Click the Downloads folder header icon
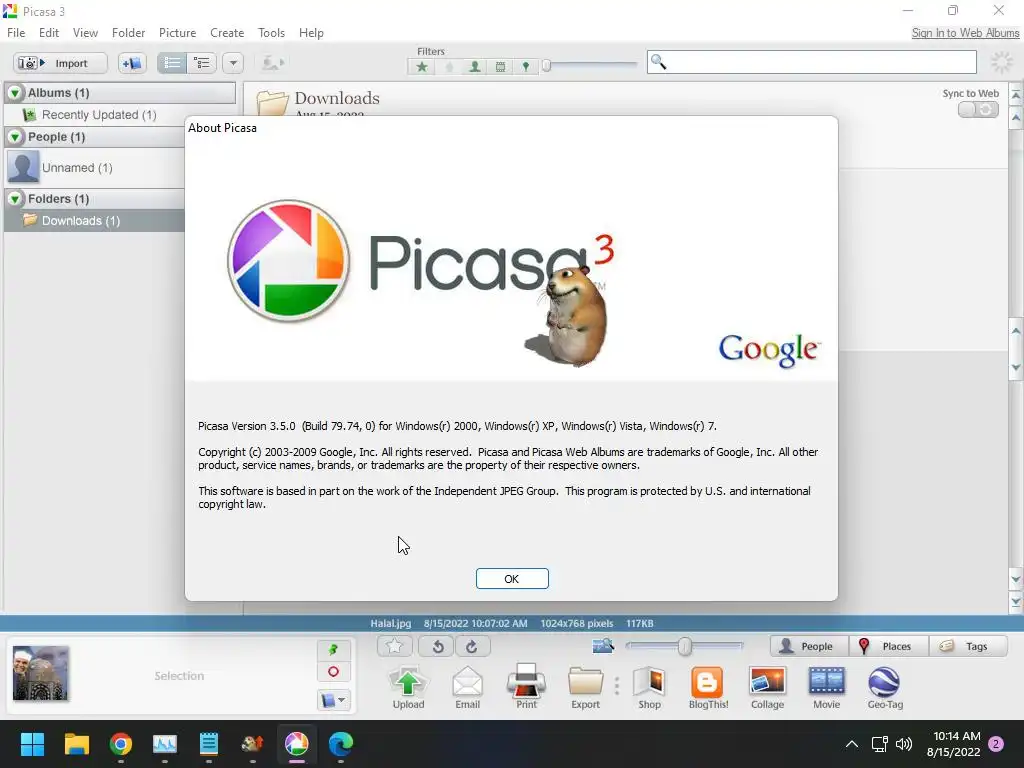Image resolution: width=1024 pixels, height=768 pixels. pyautogui.click(x=272, y=103)
